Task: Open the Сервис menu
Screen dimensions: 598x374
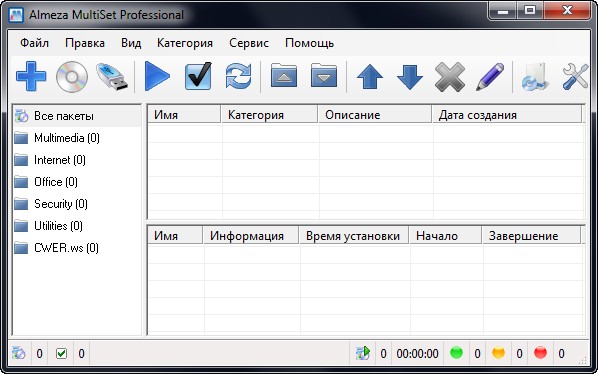Action: (x=249, y=43)
